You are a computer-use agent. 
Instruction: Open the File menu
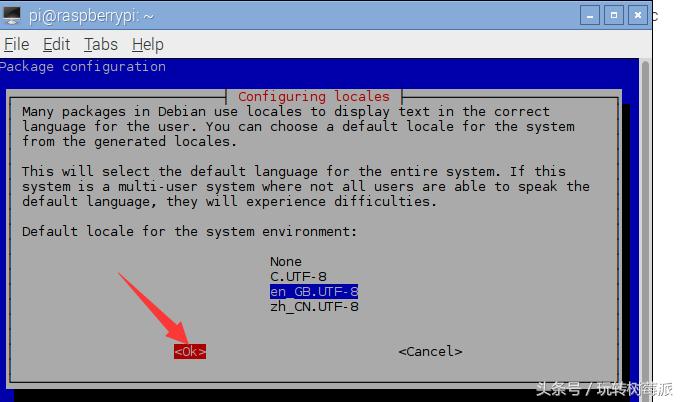pyautogui.click(x=16, y=45)
